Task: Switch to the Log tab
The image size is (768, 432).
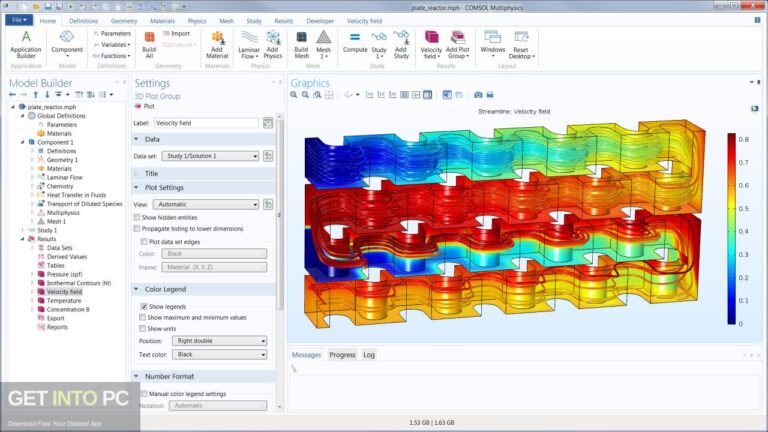Action: tap(369, 355)
